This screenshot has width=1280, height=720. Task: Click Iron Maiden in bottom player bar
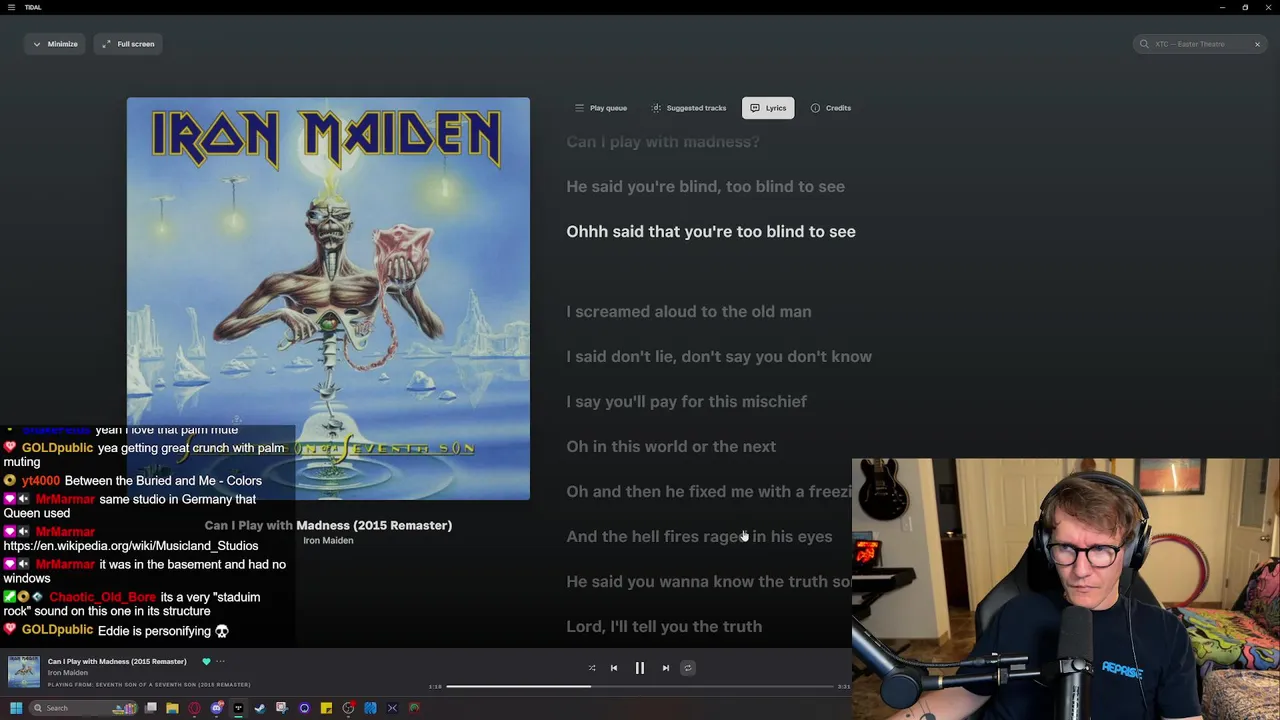[x=68, y=673]
